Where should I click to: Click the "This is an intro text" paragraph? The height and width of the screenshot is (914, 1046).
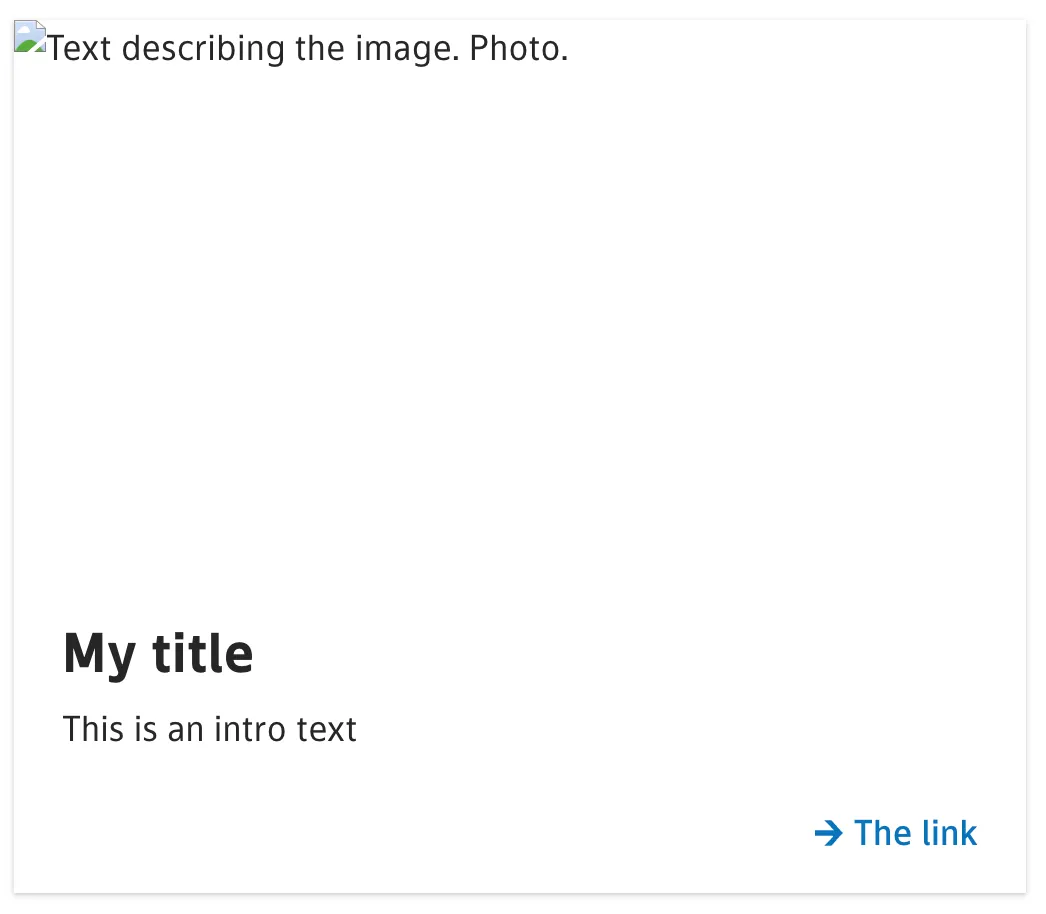pyautogui.click(x=209, y=729)
